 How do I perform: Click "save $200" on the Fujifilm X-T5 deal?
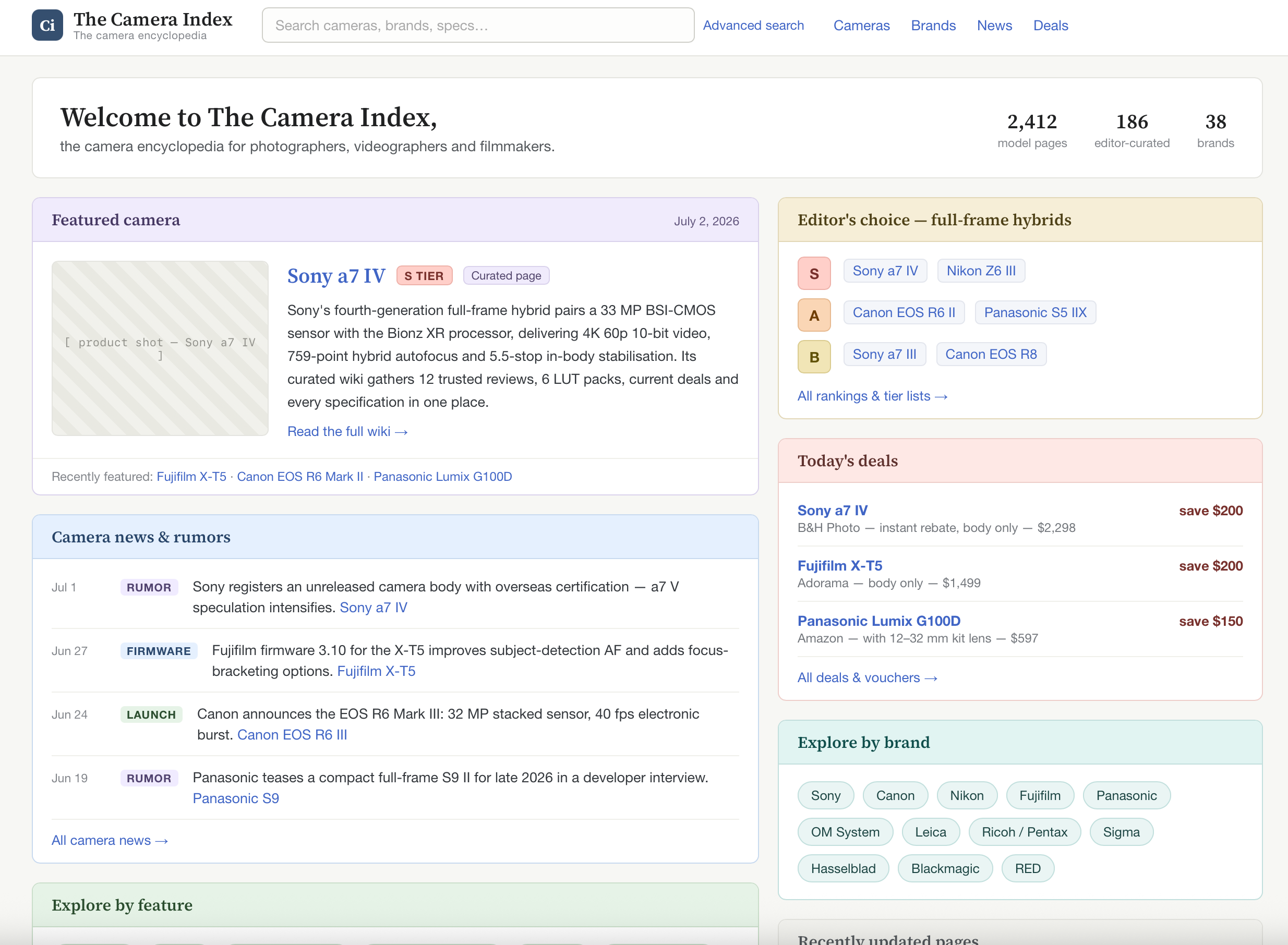pos(1211,566)
